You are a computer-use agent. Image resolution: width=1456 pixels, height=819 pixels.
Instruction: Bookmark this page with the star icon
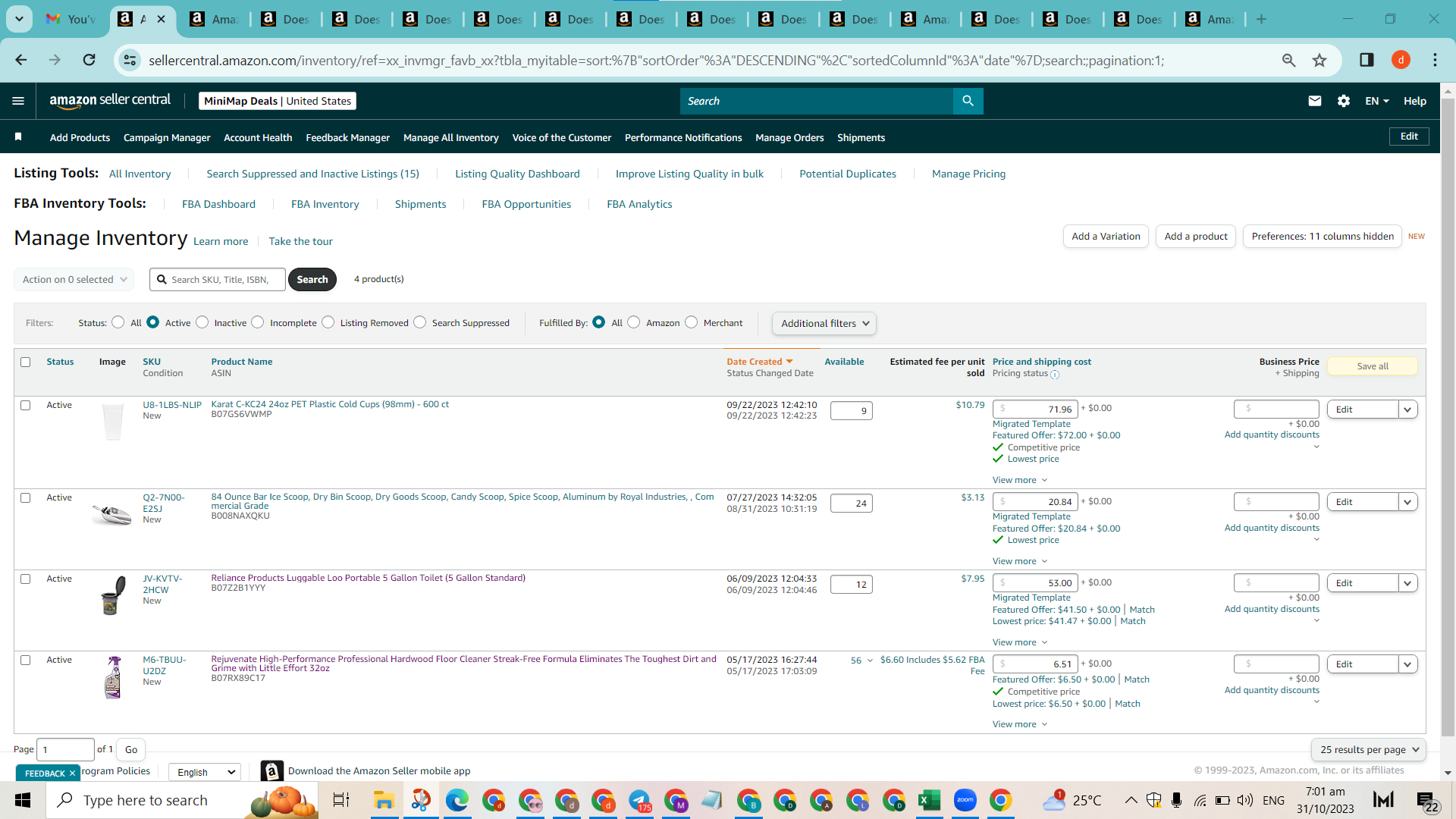point(1319,60)
